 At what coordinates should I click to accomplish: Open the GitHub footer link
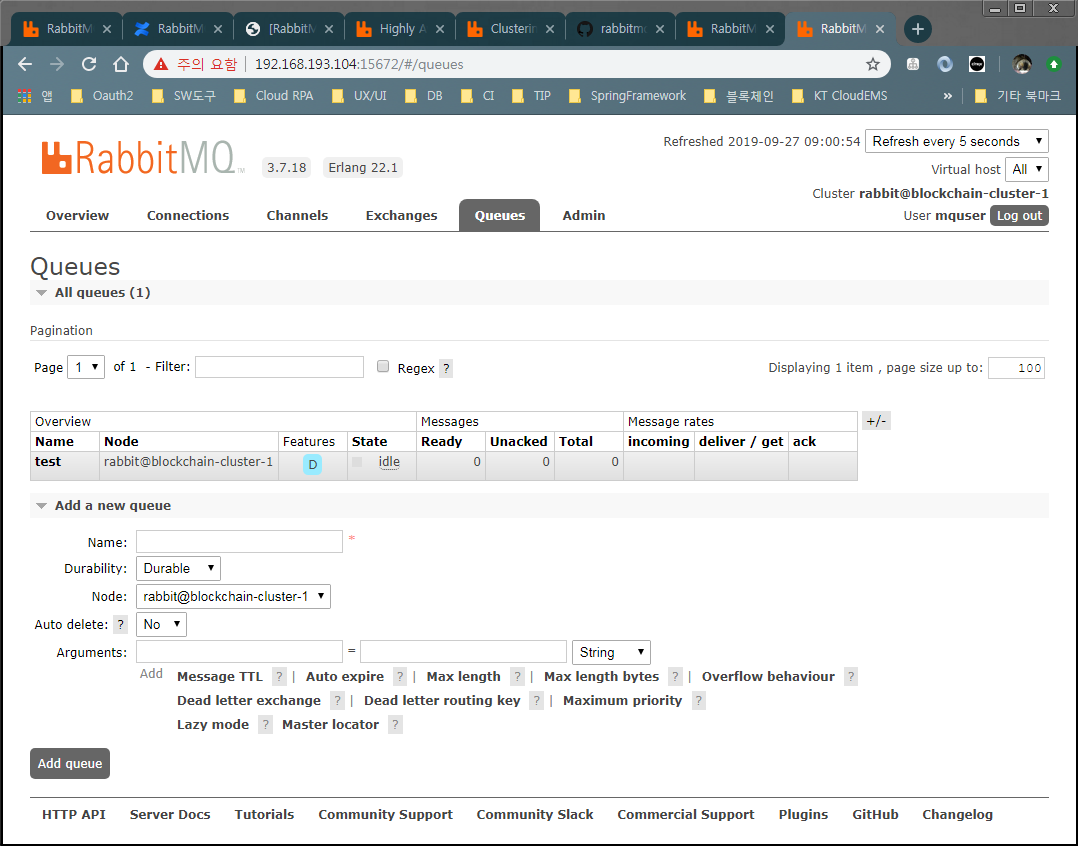click(x=875, y=815)
